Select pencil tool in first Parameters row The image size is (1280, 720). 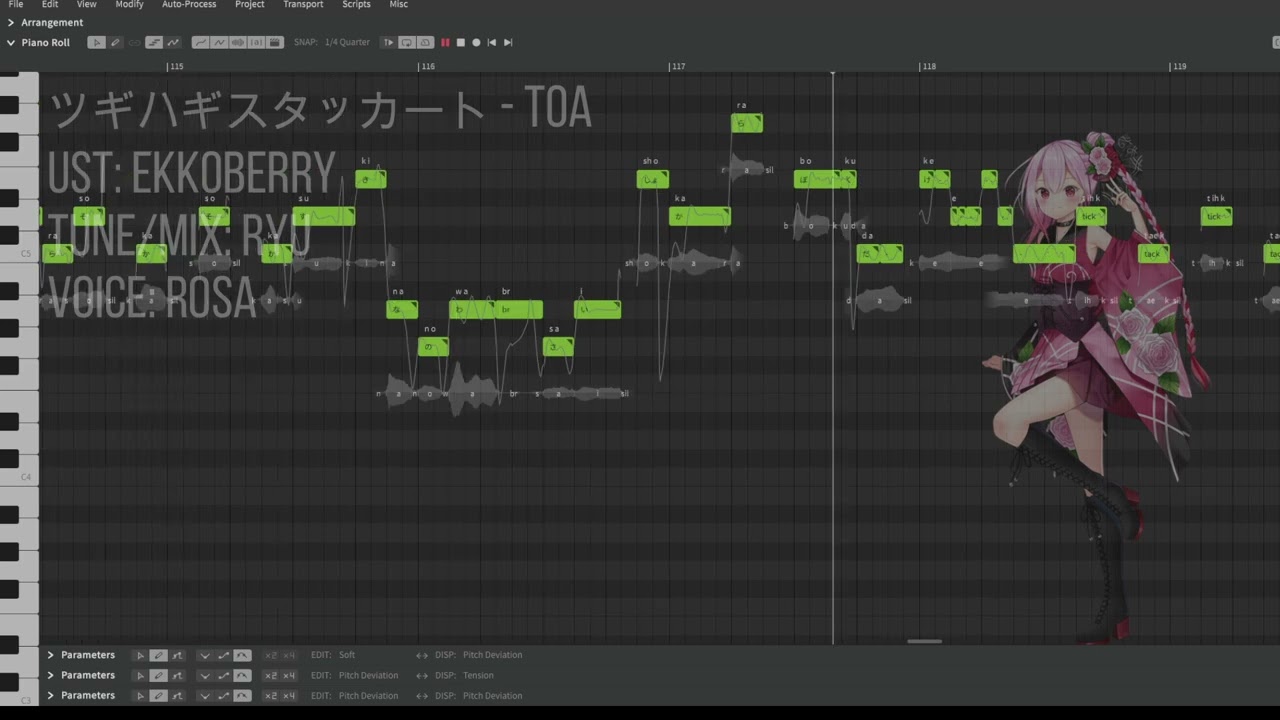[158, 655]
